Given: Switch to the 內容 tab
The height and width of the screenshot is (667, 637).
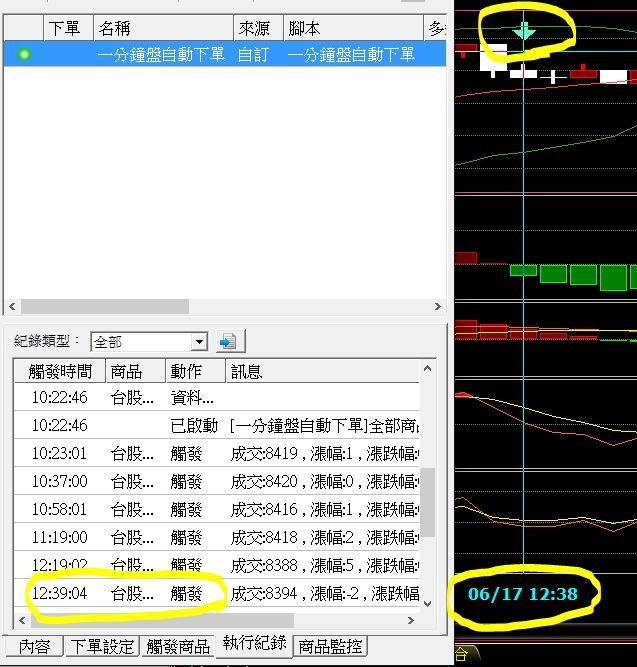Looking at the screenshot, I should 34,646.
